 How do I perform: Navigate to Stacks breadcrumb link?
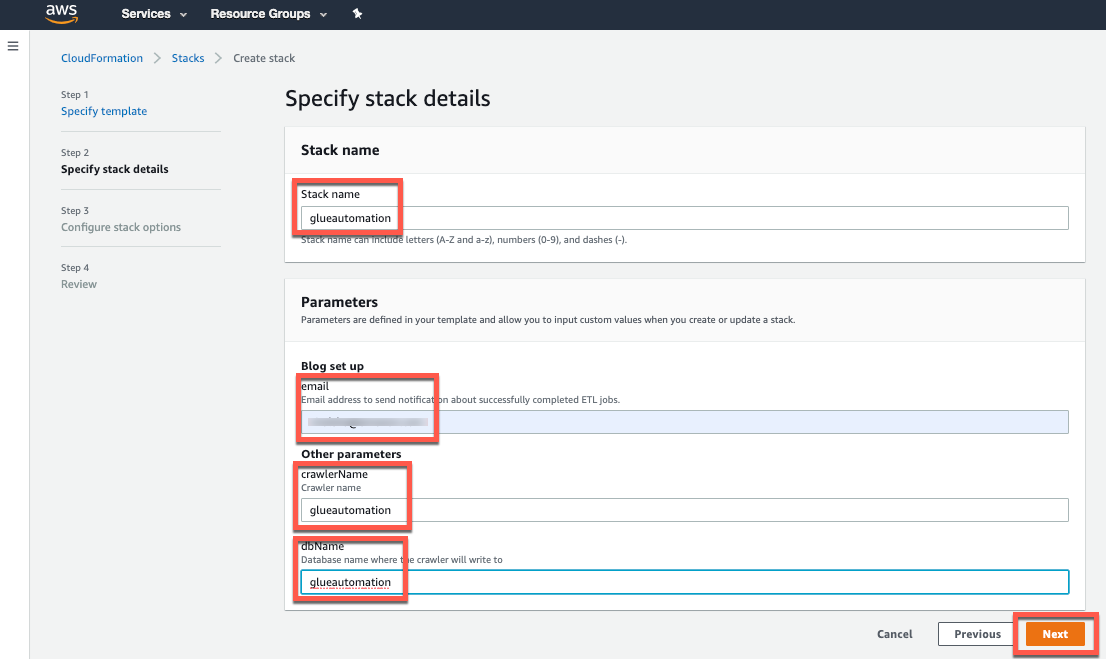click(x=188, y=58)
